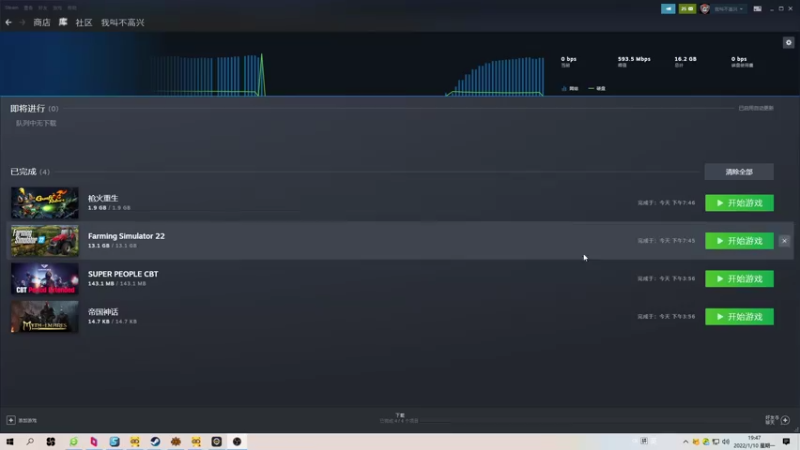The height and width of the screenshot is (450, 800).
Task: Open friends and chat plus icon
Action: tap(785, 420)
